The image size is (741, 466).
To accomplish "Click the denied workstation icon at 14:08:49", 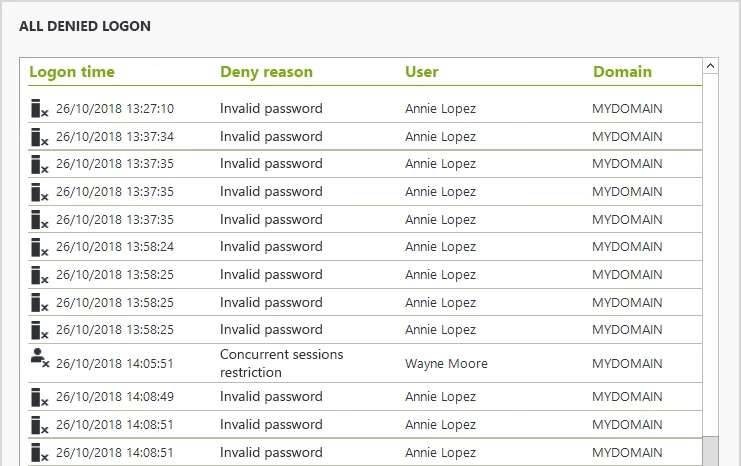I will [x=39, y=397].
